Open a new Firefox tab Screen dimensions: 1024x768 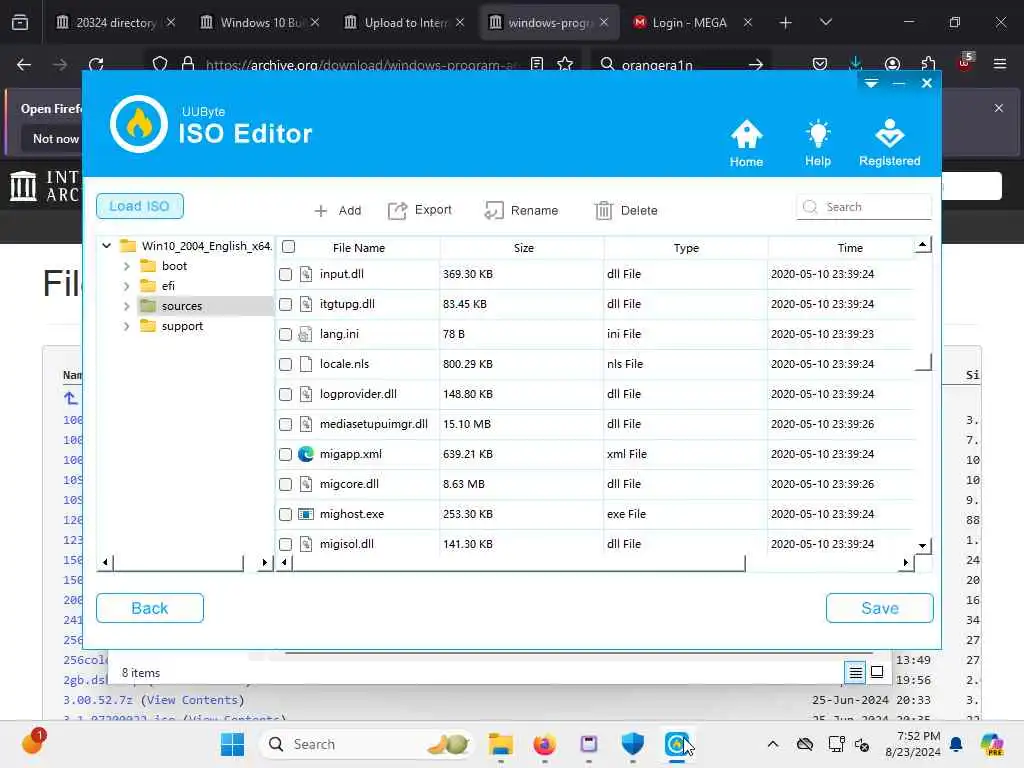785,23
